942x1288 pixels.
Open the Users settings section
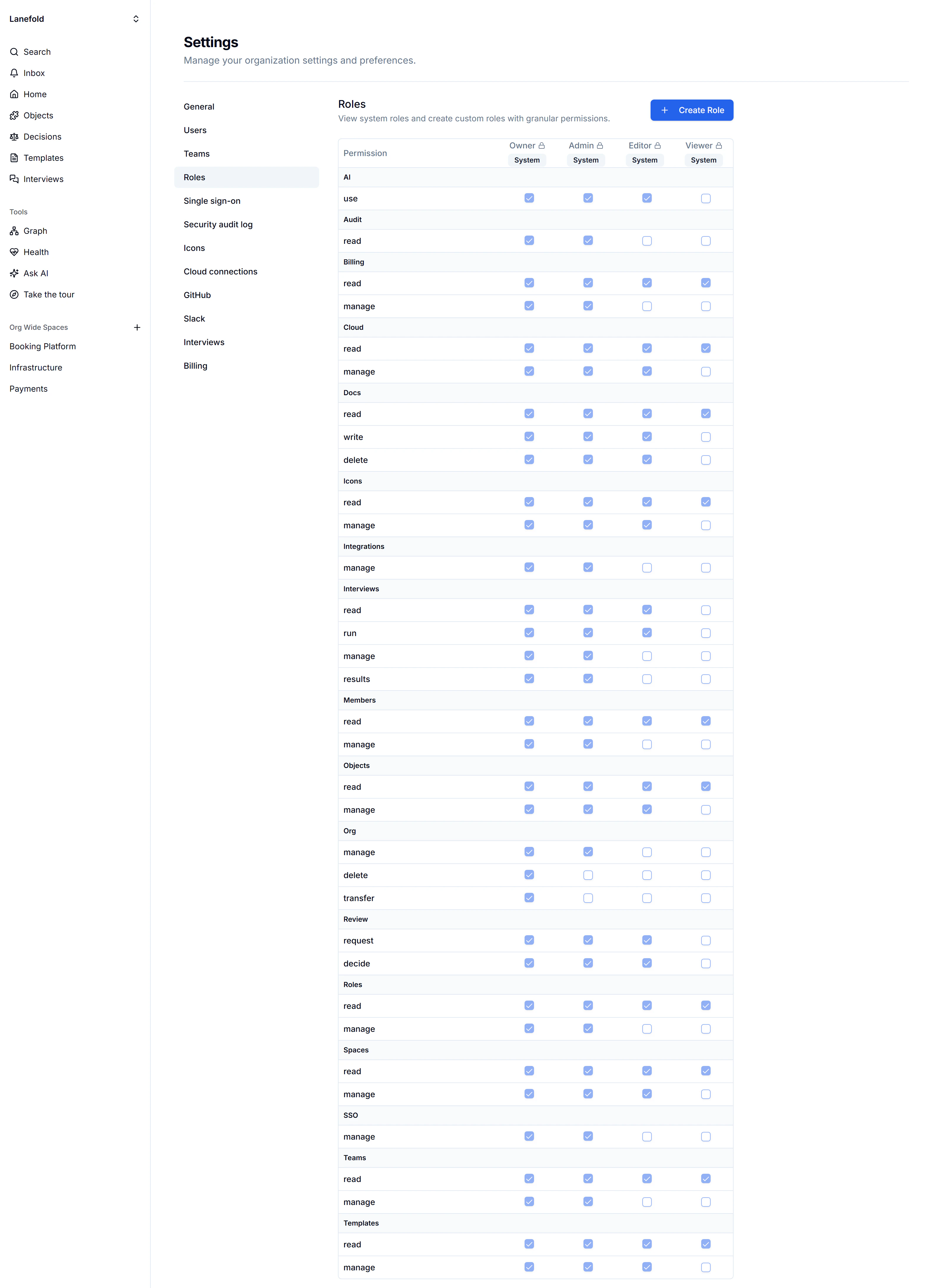pyautogui.click(x=246, y=130)
